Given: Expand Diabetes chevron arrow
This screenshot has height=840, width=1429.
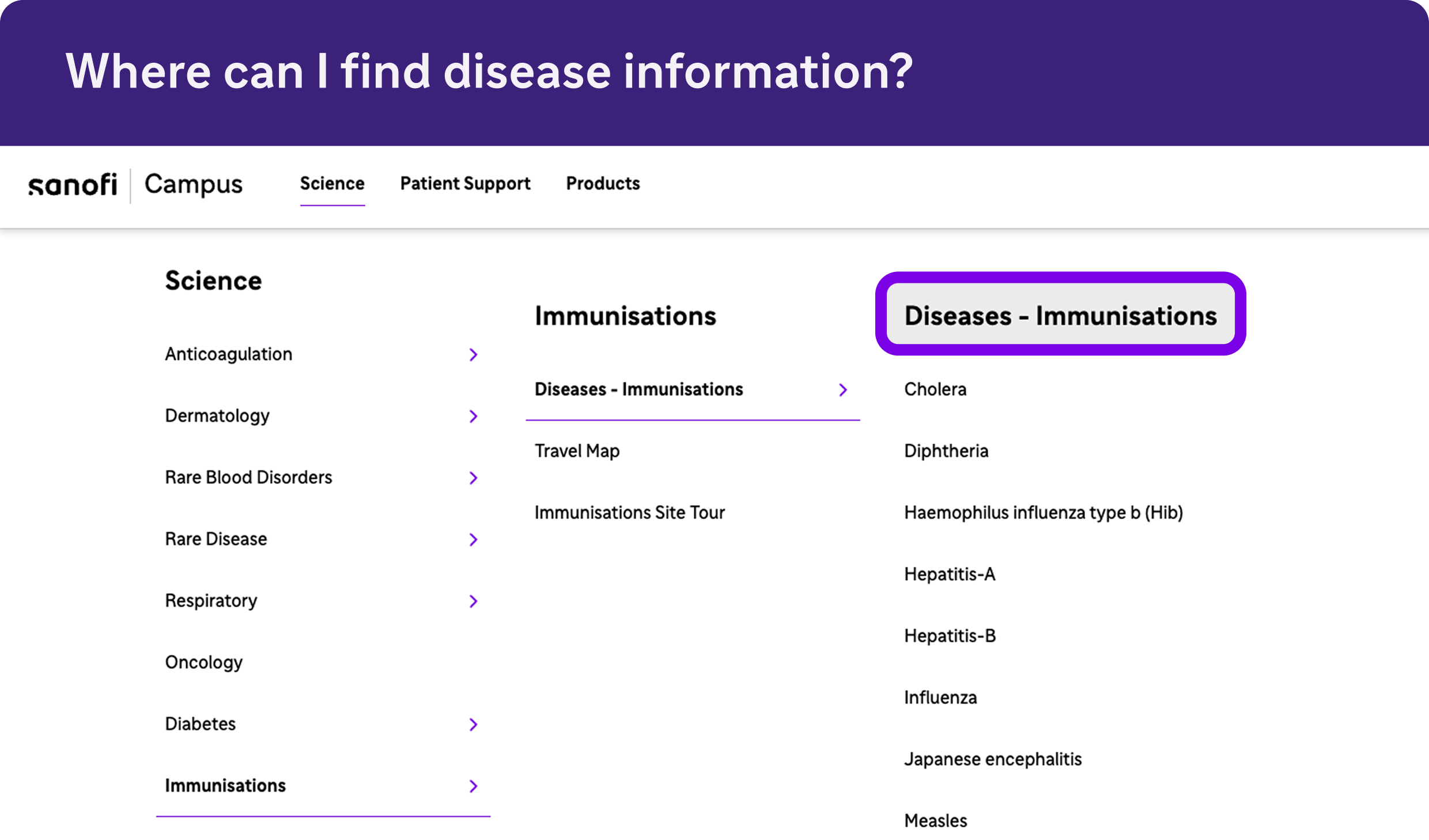Looking at the screenshot, I should 473,724.
